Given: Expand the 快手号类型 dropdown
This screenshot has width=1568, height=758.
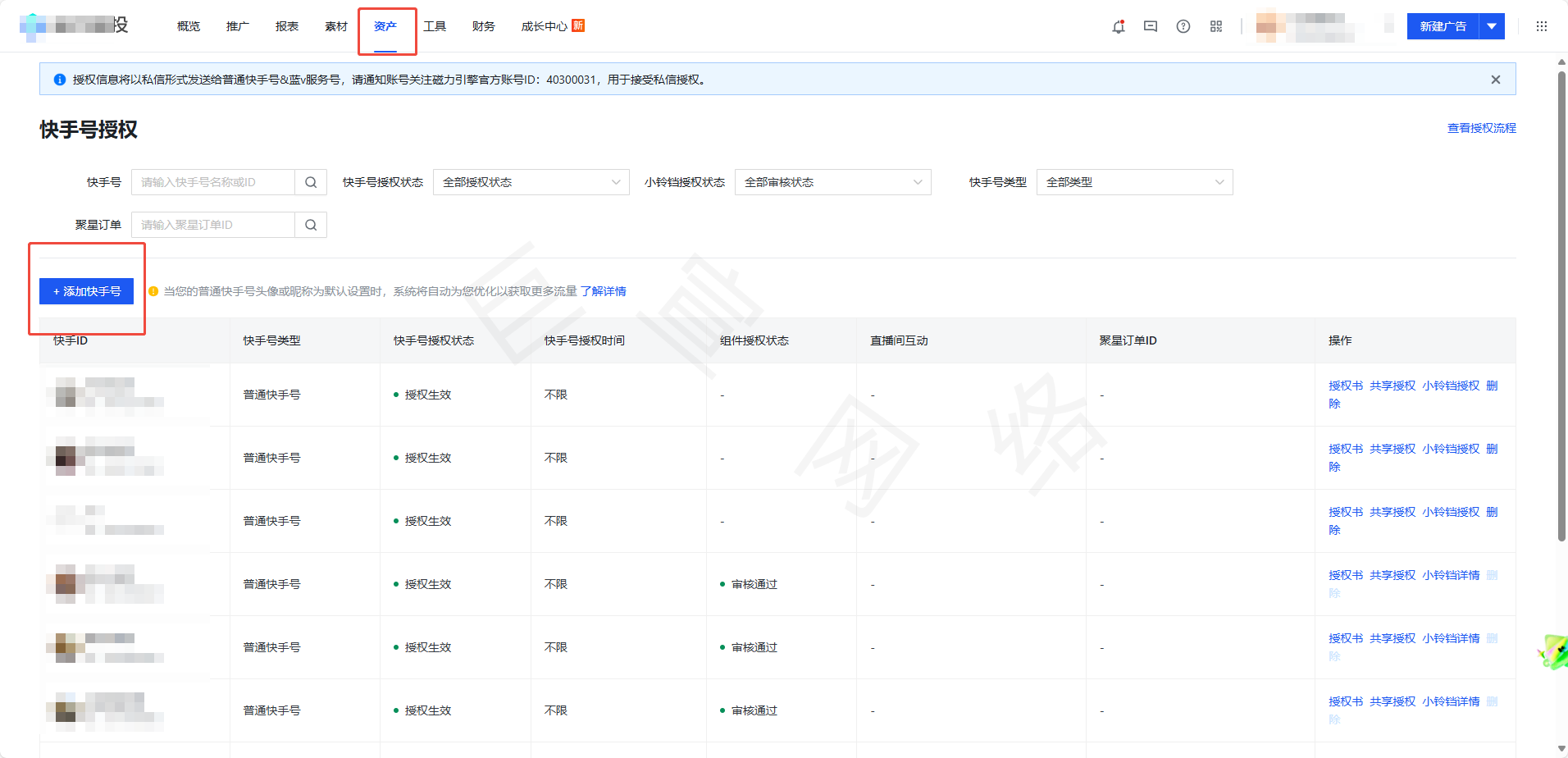Looking at the screenshot, I should (x=1134, y=182).
